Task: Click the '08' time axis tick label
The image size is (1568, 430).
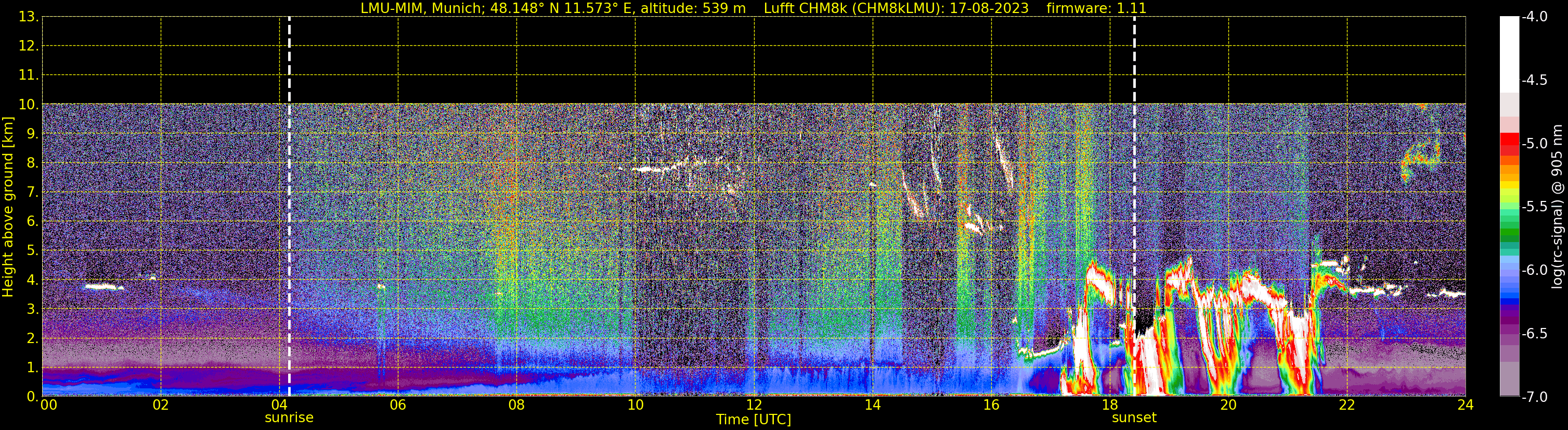Action: 517,406
